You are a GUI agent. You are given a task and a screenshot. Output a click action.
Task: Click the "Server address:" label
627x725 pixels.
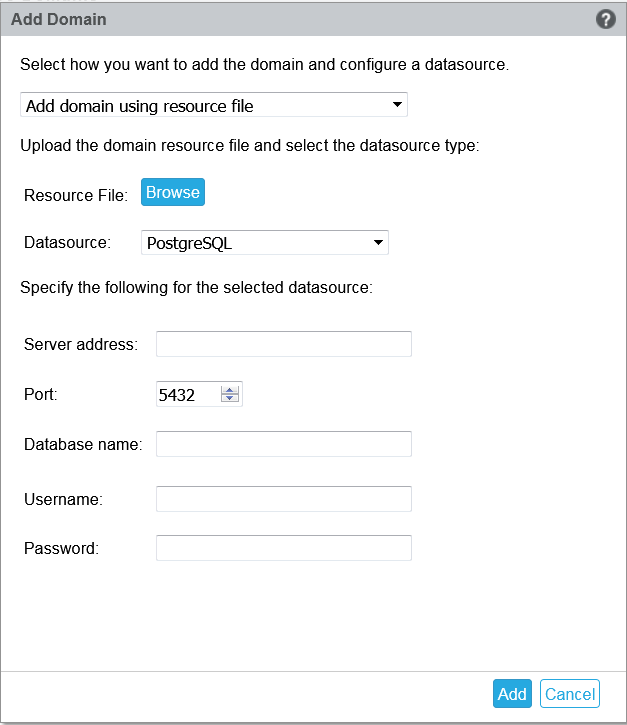tap(81, 345)
